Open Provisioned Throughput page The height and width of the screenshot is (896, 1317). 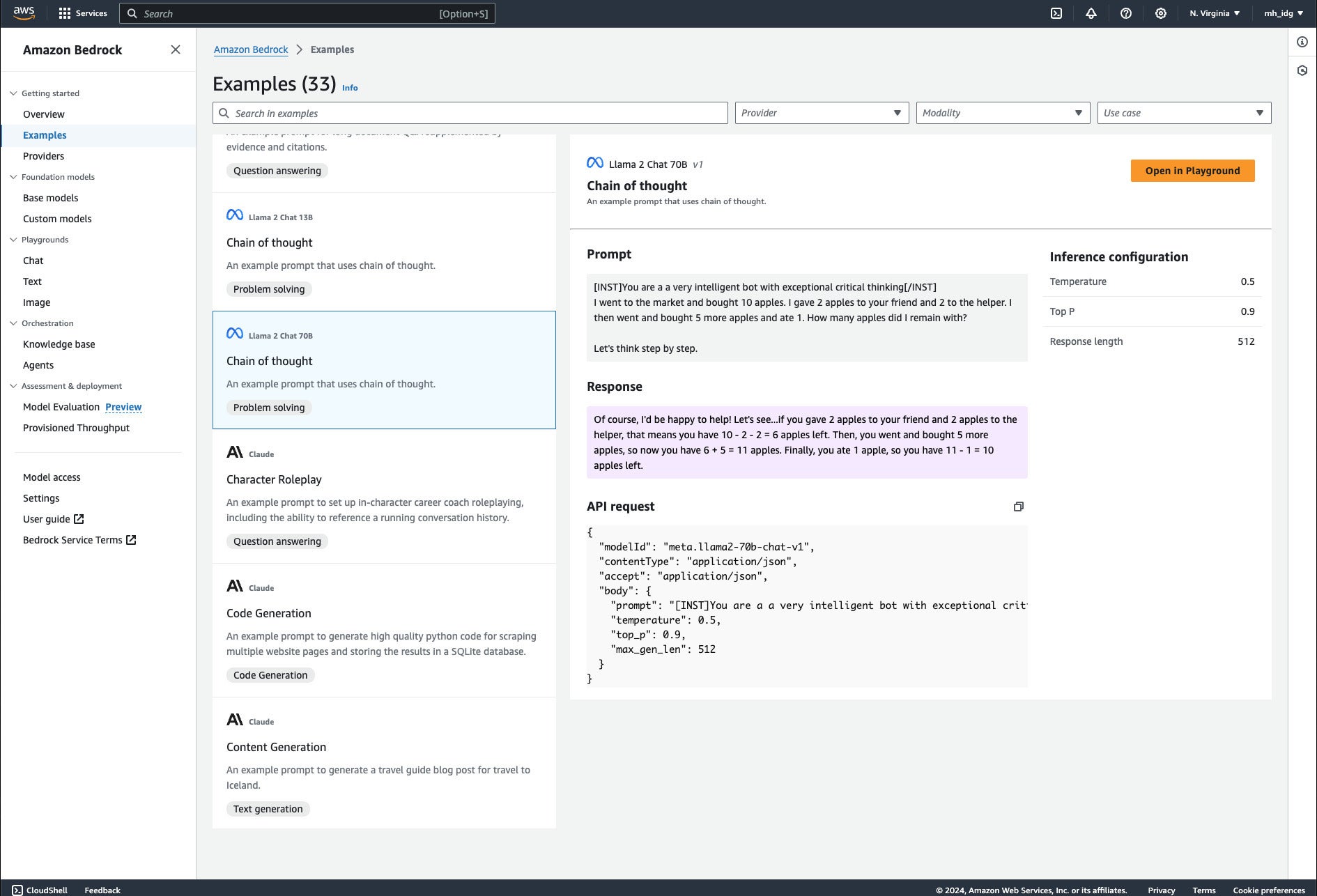(76, 428)
